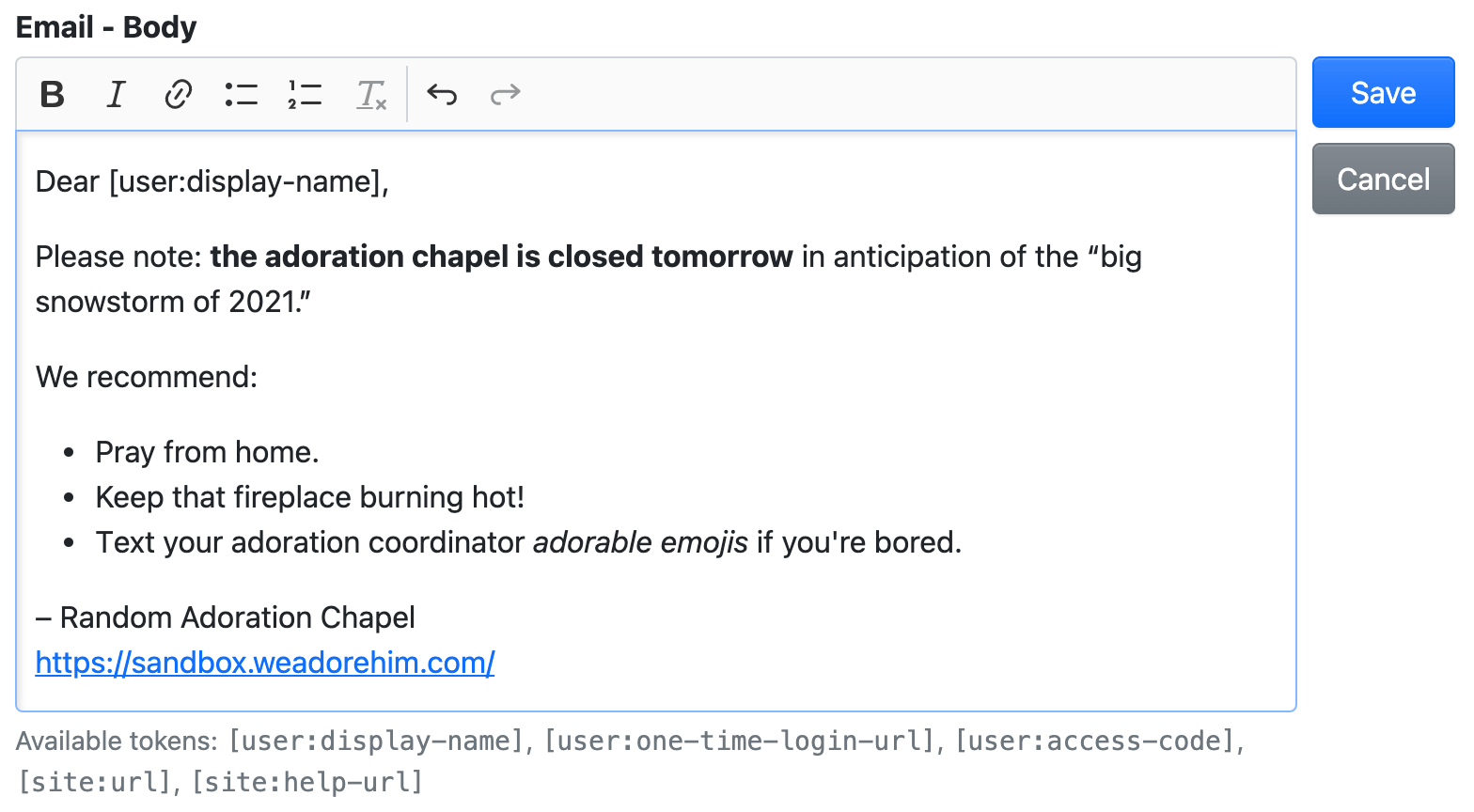Toggle bold formatting in the toolbar
The height and width of the screenshot is (812, 1474).
[x=53, y=94]
